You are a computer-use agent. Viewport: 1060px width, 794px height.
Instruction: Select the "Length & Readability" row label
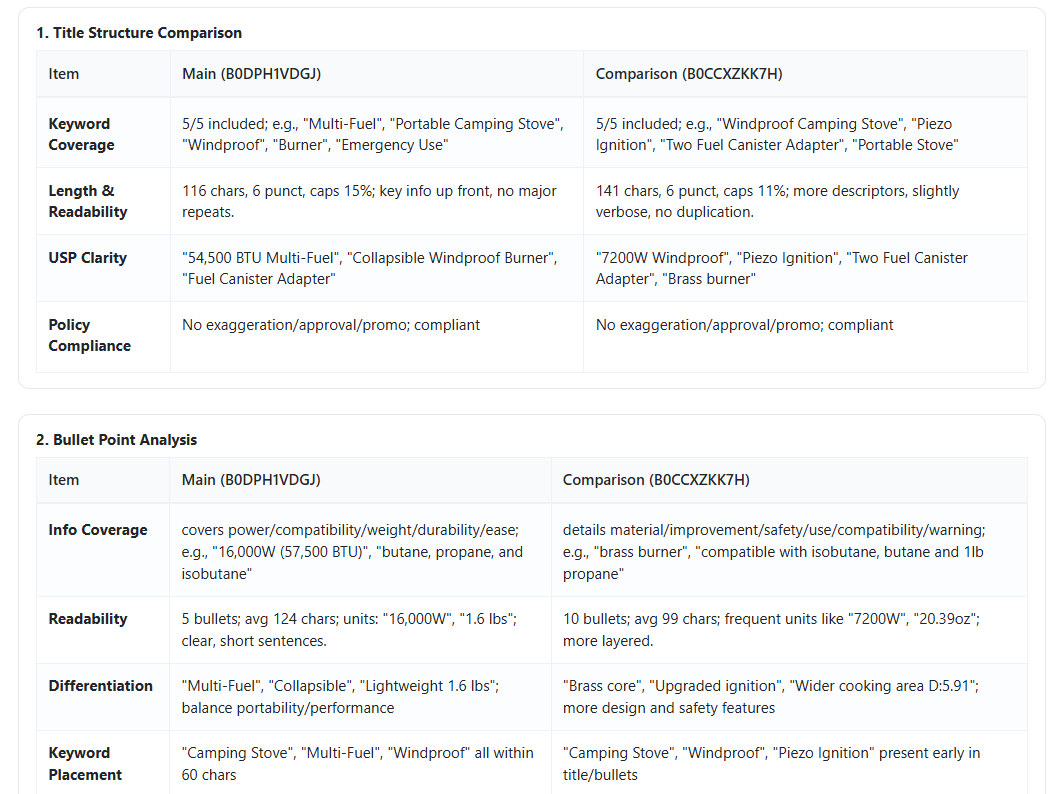[x=88, y=201]
